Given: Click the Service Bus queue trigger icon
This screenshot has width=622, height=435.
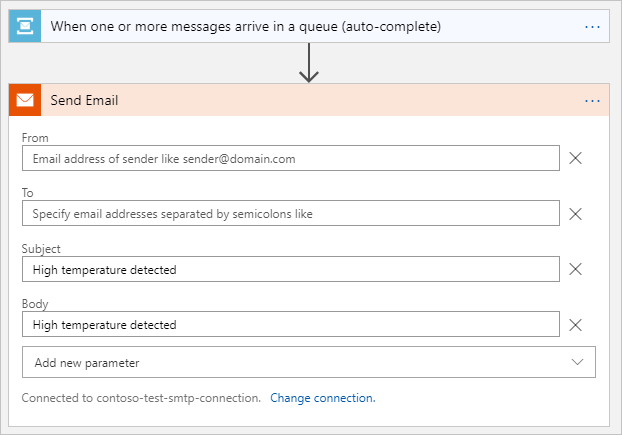Looking at the screenshot, I should click(x=25, y=26).
